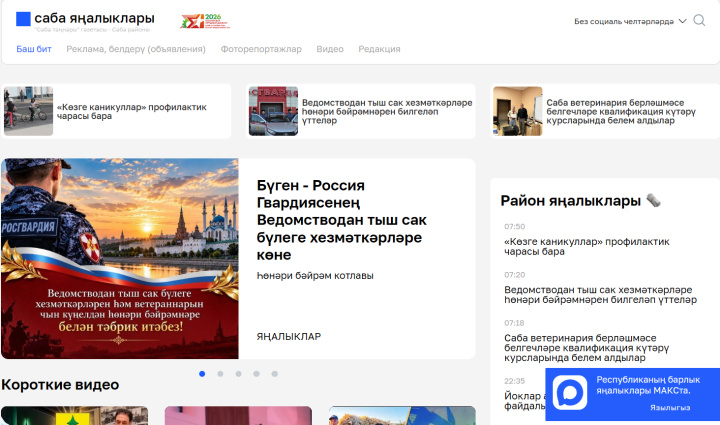
Task: Expand the Без социаль челтәрләрдә chevron
Action: click(682, 21)
